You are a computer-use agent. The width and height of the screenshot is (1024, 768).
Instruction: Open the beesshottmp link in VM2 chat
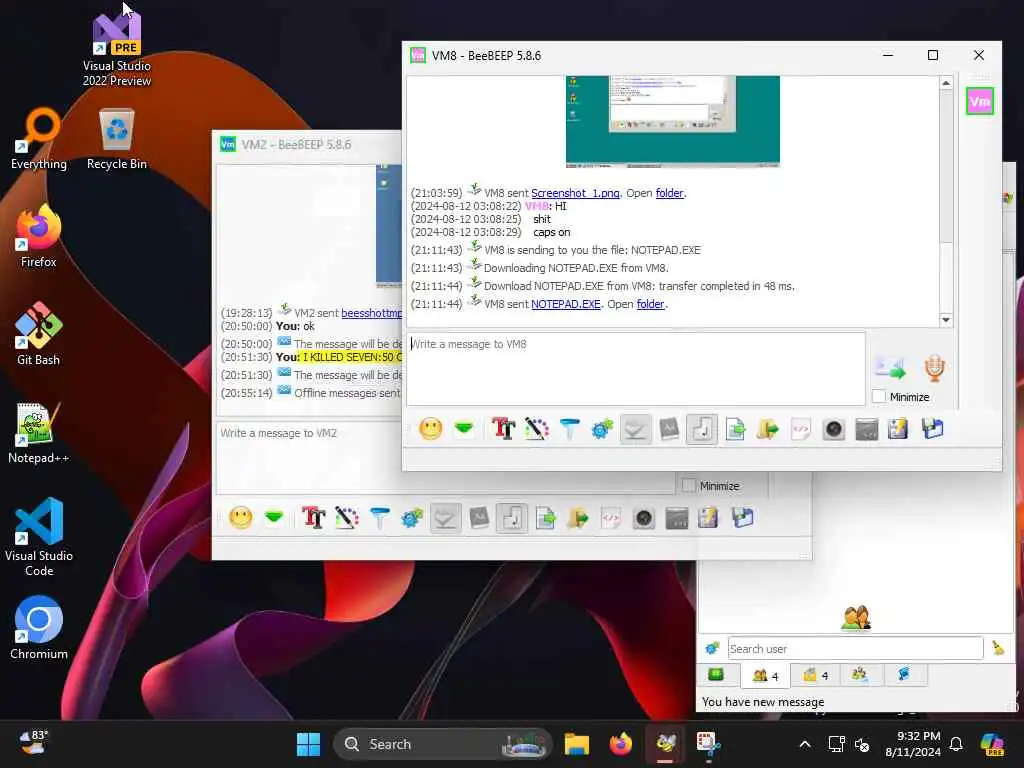coord(371,313)
